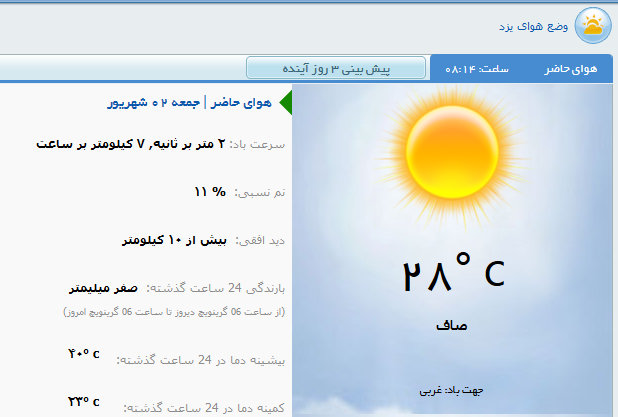Click the green triangle marker beside the heading
This screenshot has height=417, width=618.
pyautogui.click(x=285, y=102)
